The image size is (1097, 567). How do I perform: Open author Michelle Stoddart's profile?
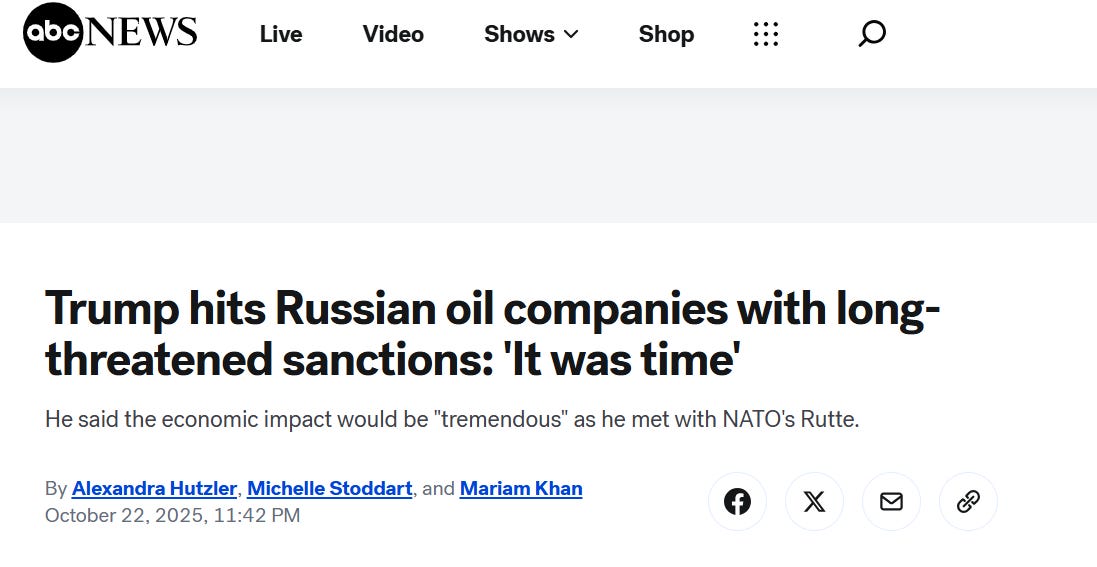tap(329, 489)
